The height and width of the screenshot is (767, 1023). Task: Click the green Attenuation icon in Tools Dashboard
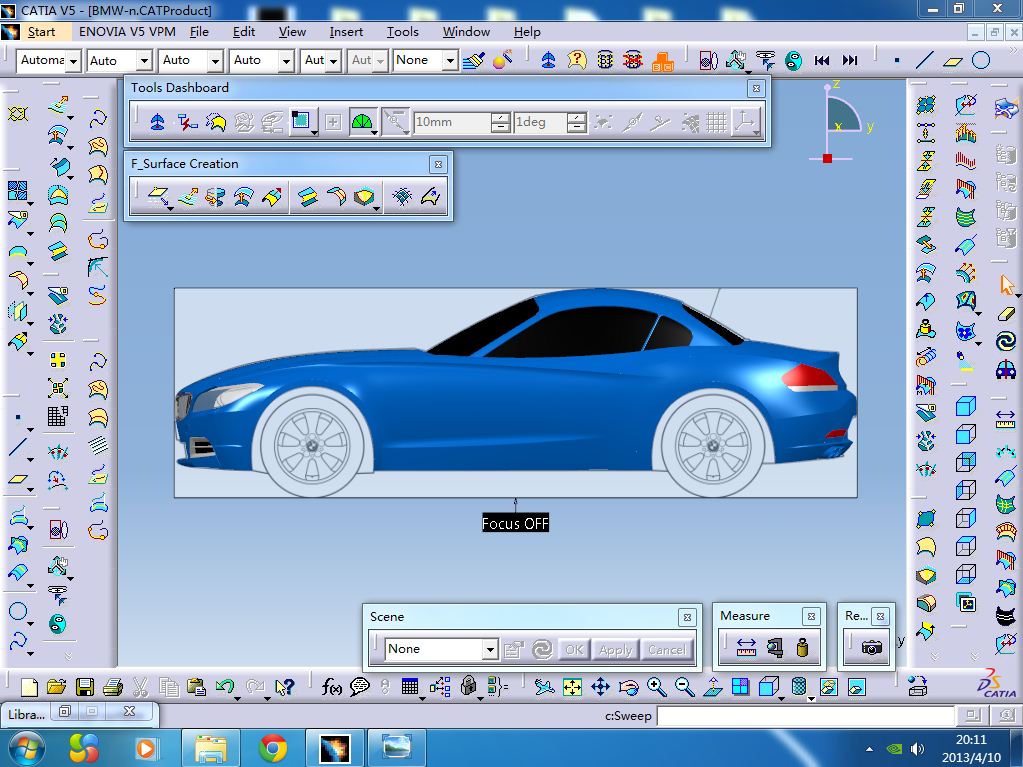pyautogui.click(x=361, y=121)
